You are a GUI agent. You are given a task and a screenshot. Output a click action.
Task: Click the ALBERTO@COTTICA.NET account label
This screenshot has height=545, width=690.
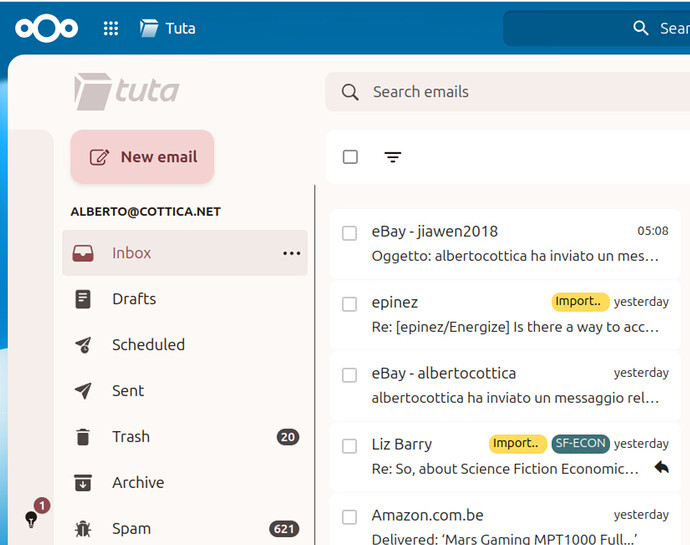146,212
